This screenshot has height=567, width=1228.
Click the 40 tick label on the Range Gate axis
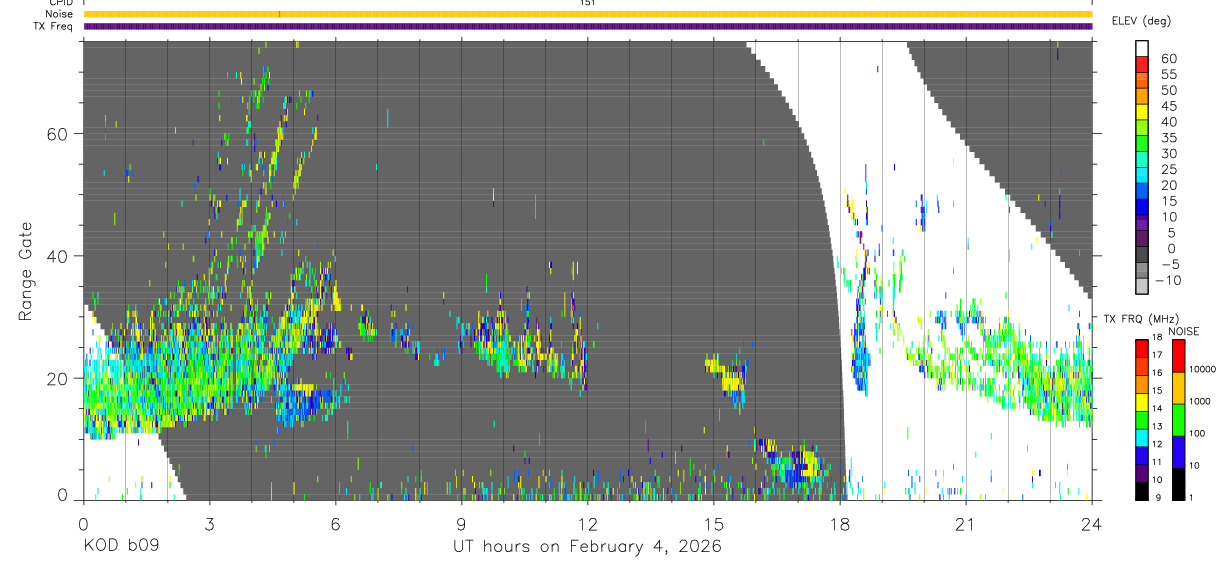tap(59, 256)
